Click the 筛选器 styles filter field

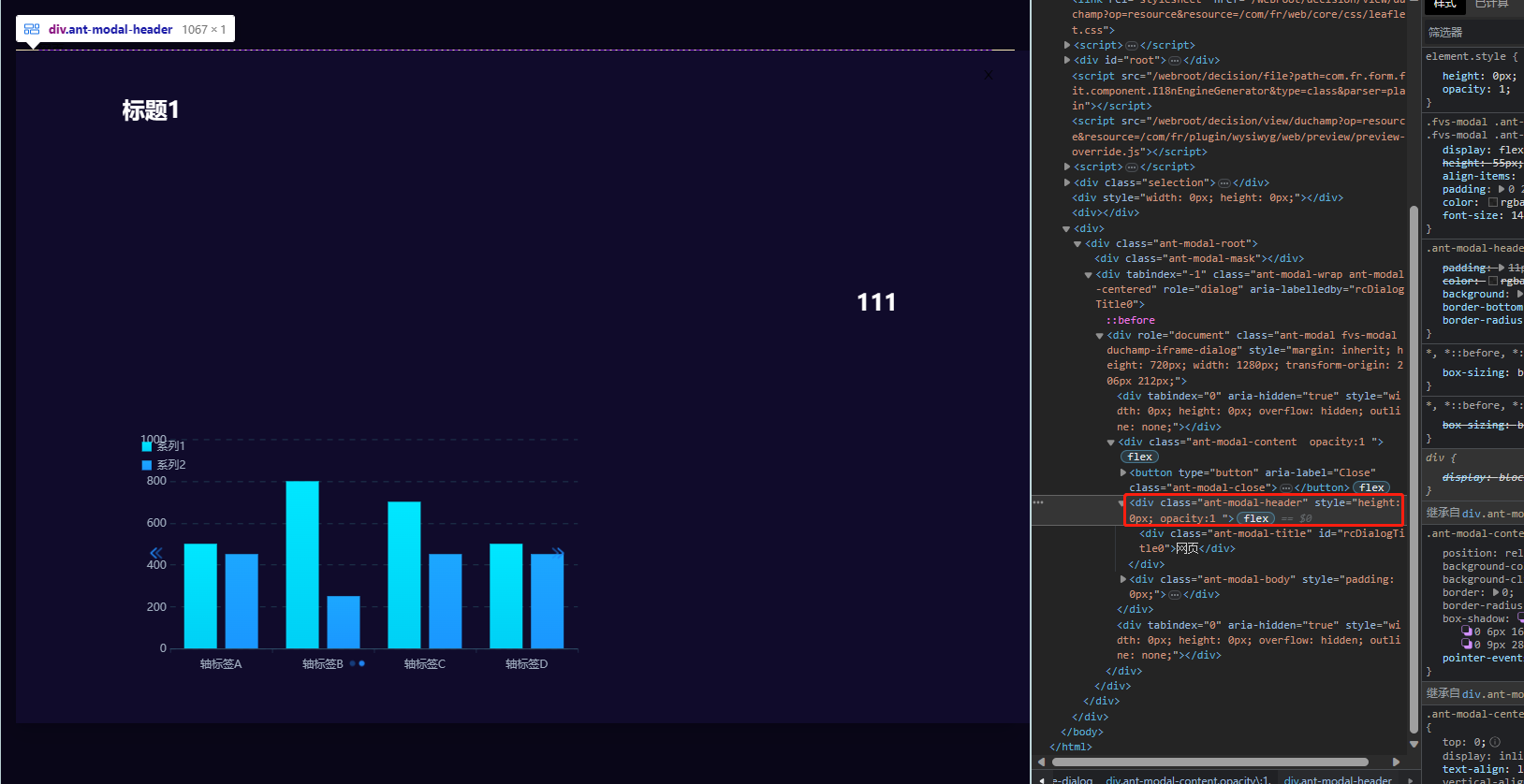(x=1473, y=32)
